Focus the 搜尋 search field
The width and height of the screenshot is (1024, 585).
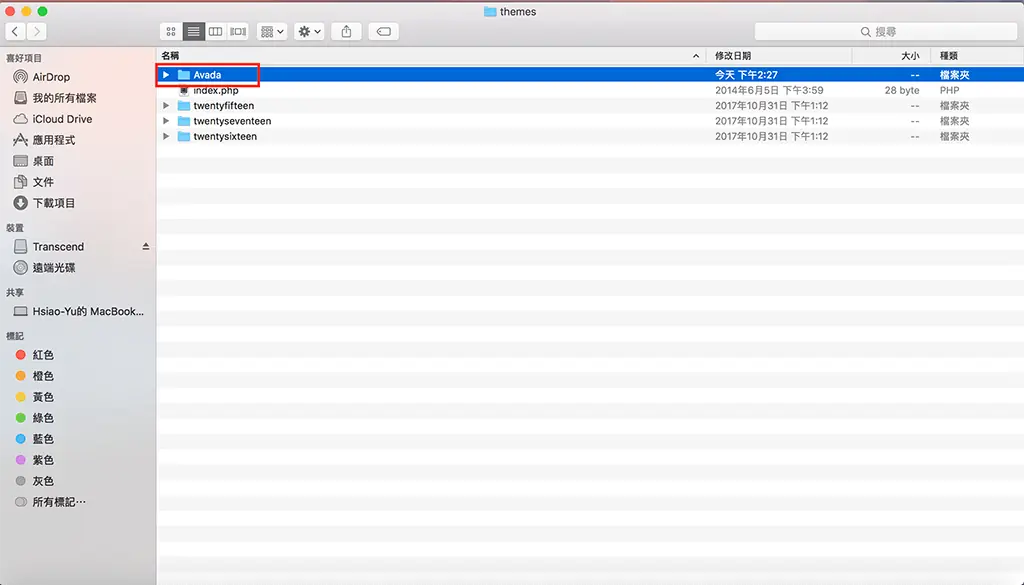point(886,31)
